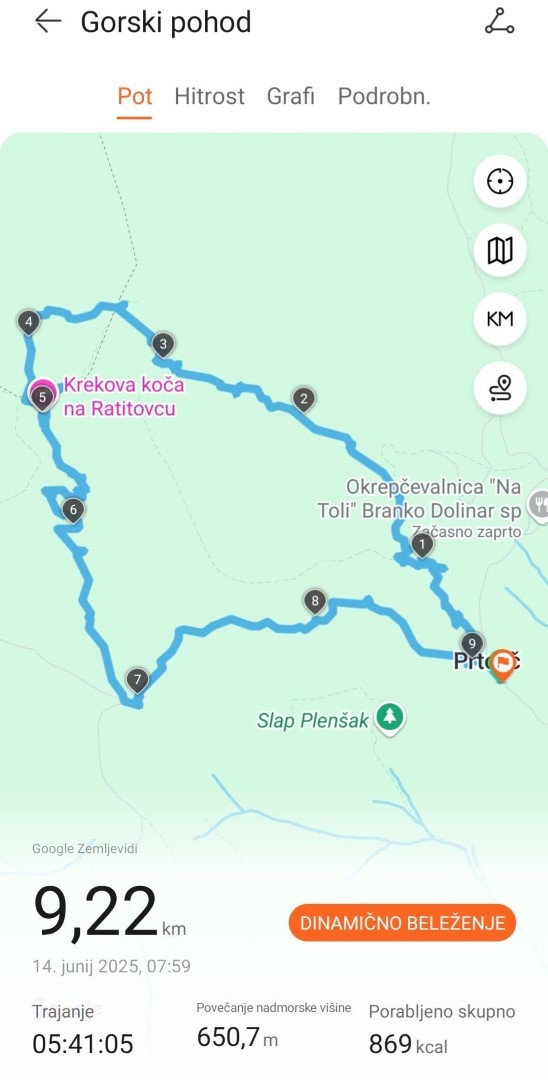548x1080 pixels.
Task: Tap the orange finish flag marker
Action: click(503, 665)
